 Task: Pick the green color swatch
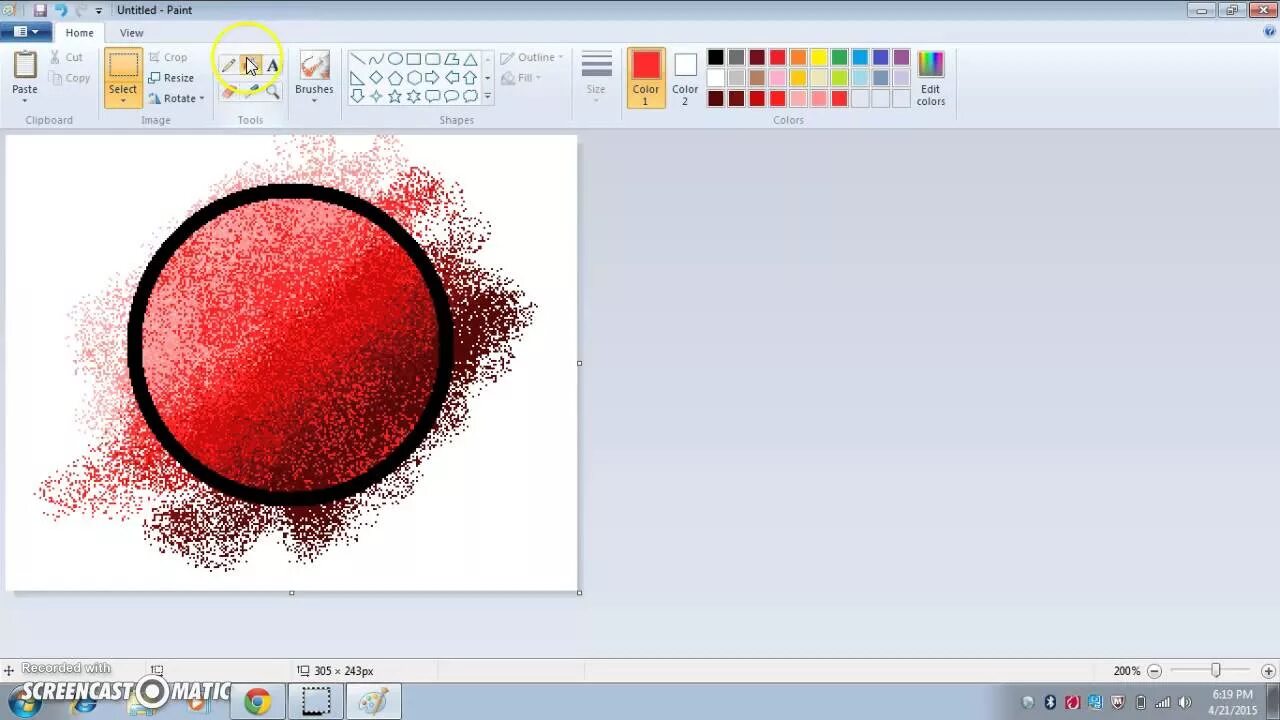[839, 58]
